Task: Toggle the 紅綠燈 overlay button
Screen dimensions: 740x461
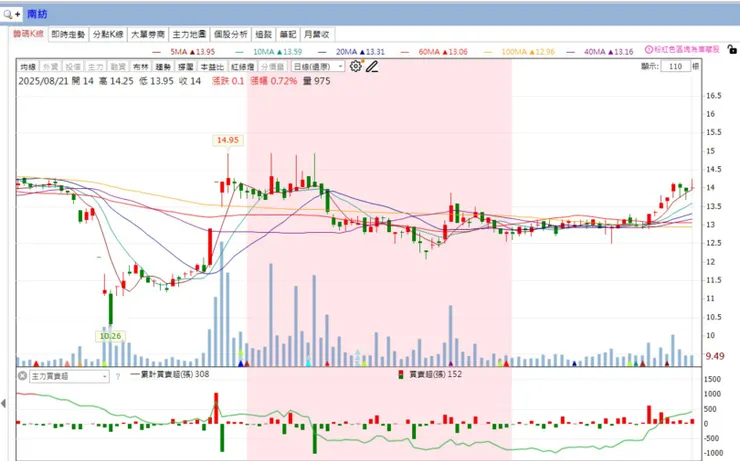Action: [x=243, y=67]
